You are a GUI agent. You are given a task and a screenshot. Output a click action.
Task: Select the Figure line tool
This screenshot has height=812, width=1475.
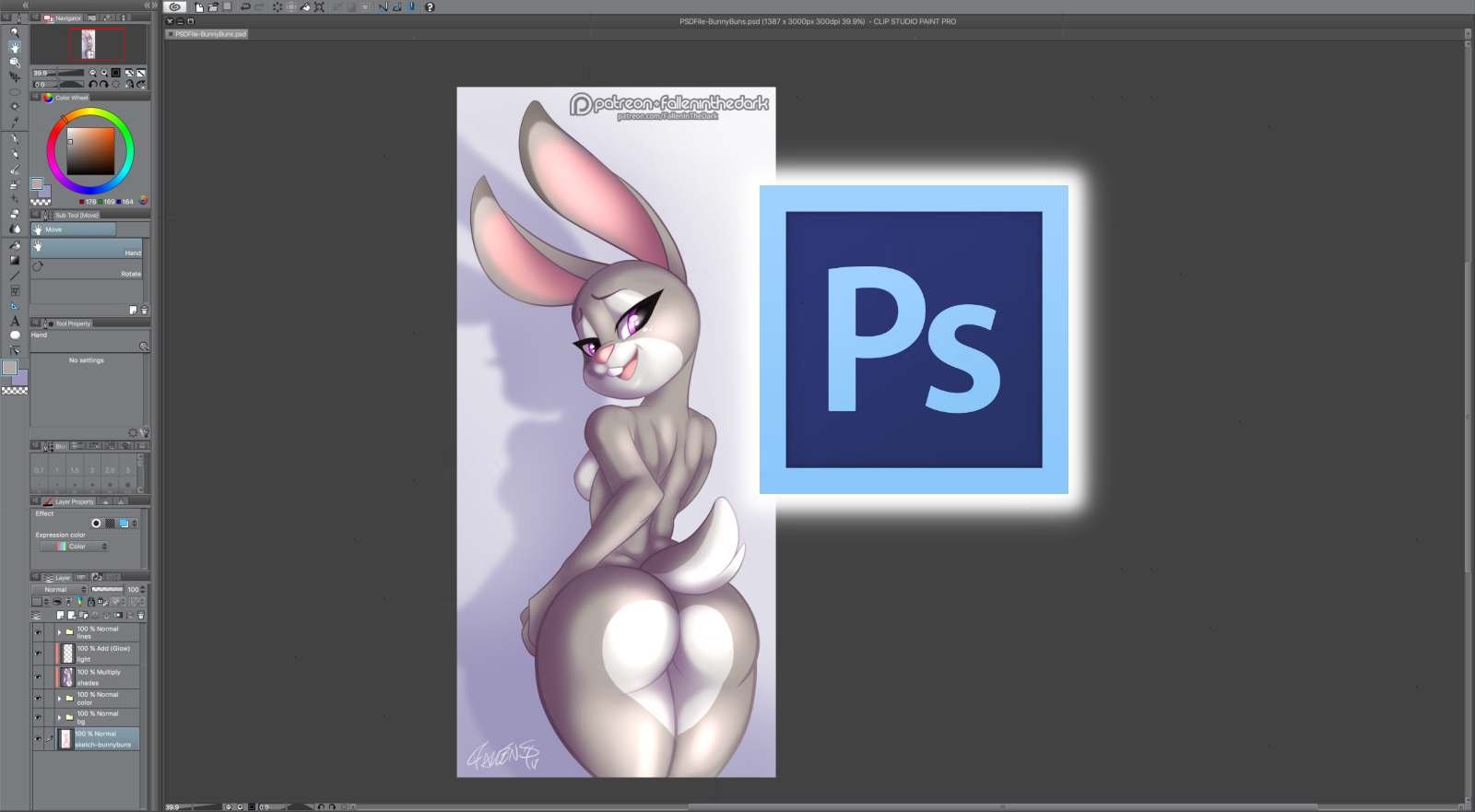pyautogui.click(x=15, y=276)
